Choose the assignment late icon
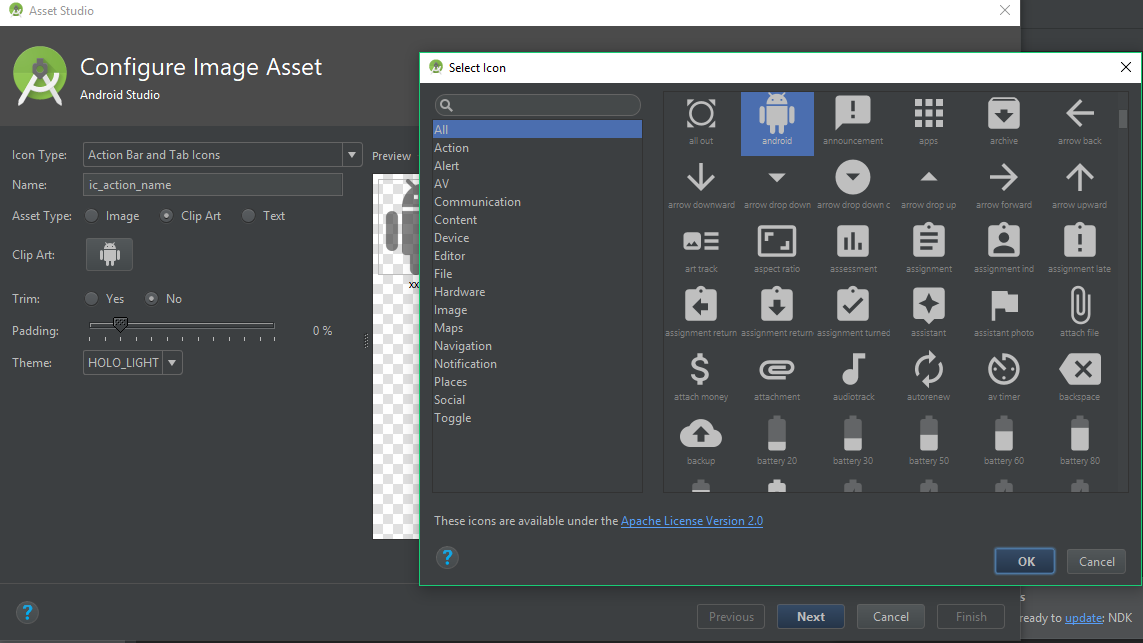1143x643 pixels. click(x=1080, y=251)
